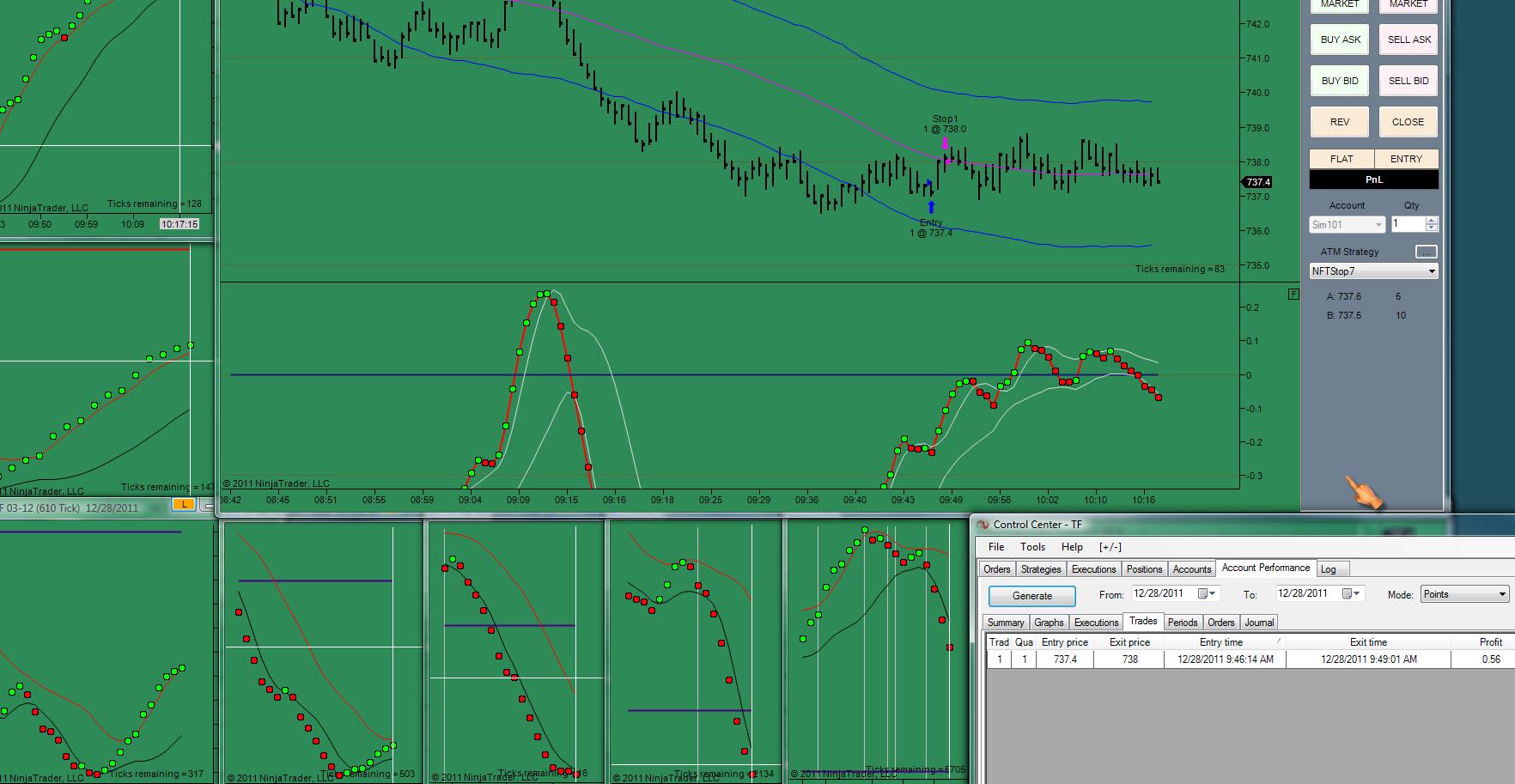Open the Tools menu in Control Center
The height and width of the screenshot is (784, 1515).
[1032, 547]
